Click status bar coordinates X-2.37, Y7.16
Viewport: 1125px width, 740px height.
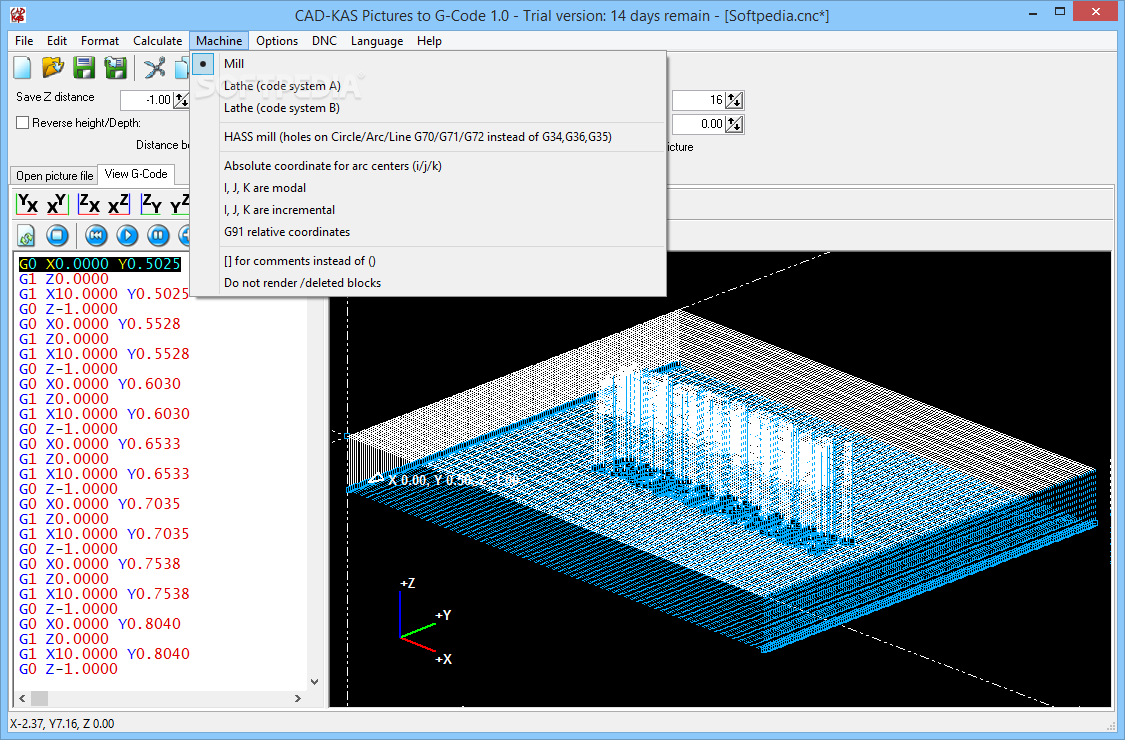[x=62, y=723]
